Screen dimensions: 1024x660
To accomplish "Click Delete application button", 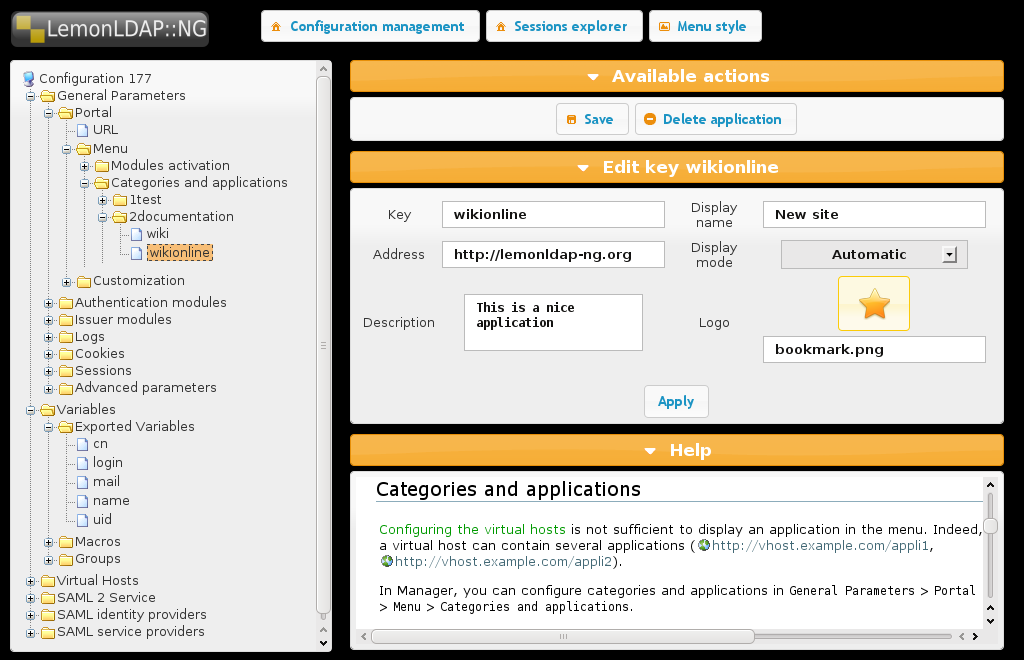I will (x=715, y=119).
